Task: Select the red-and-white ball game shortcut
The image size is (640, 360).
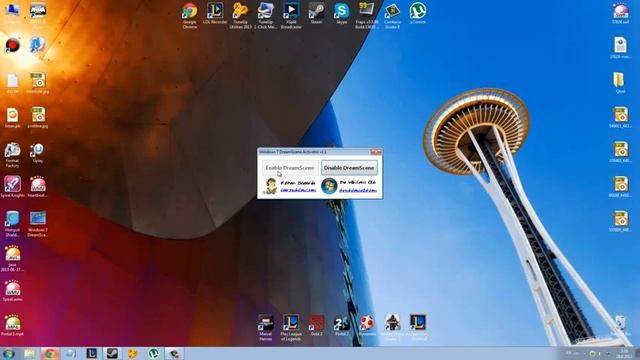Action: [367, 325]
